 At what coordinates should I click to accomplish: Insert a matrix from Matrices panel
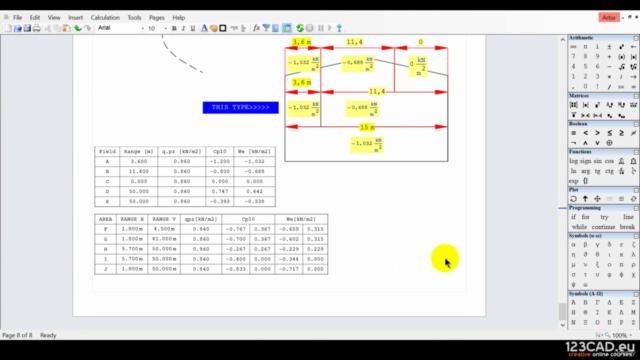tap(573, 105)
